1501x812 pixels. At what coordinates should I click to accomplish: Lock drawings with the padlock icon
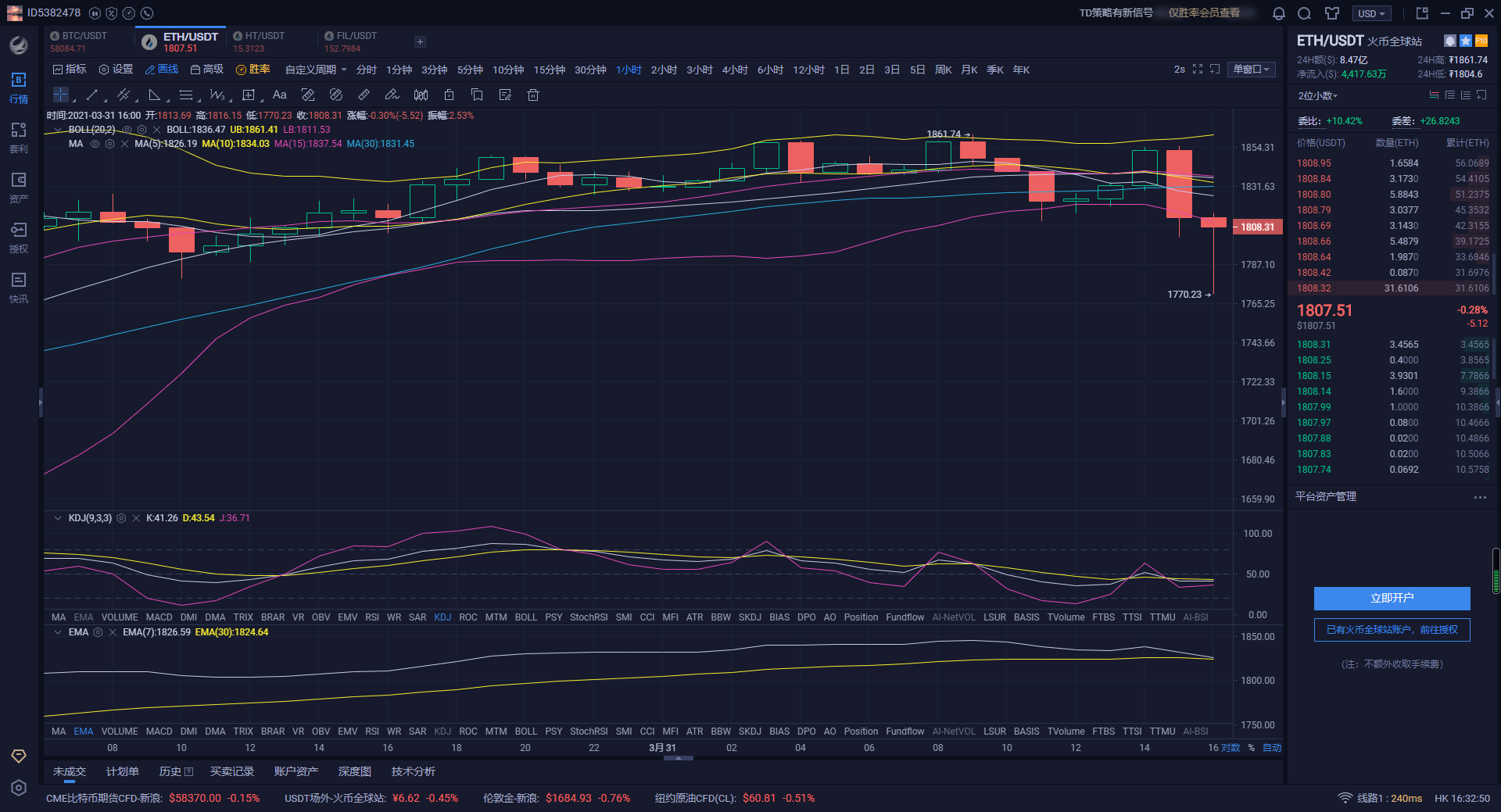tap(449, 95)
